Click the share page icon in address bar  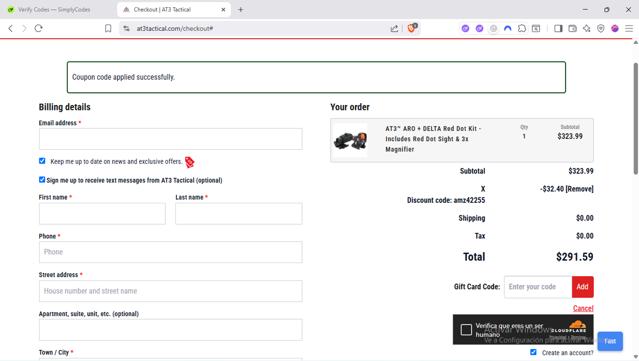point(394,29)
